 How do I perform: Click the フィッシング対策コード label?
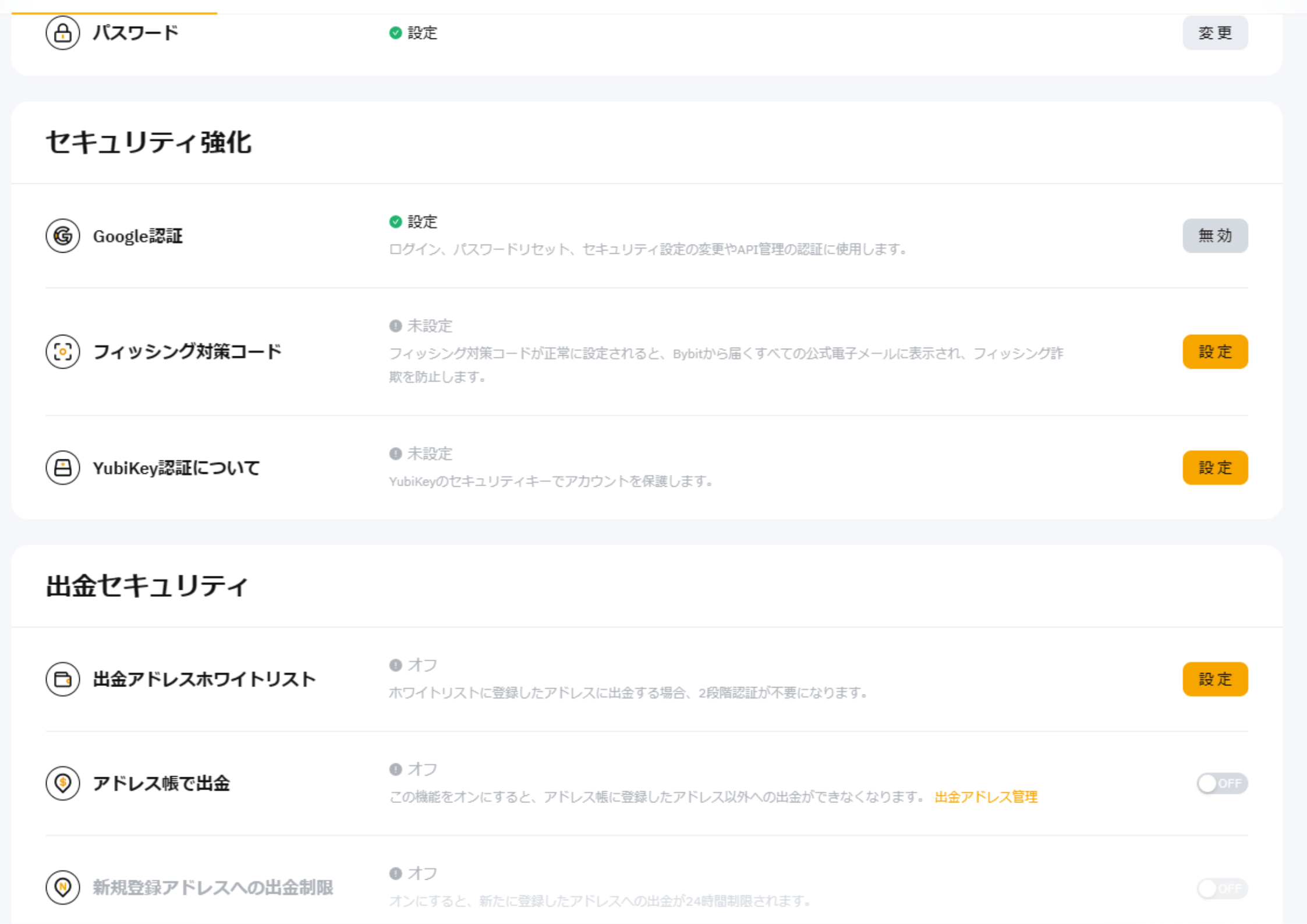coord(187,352)
